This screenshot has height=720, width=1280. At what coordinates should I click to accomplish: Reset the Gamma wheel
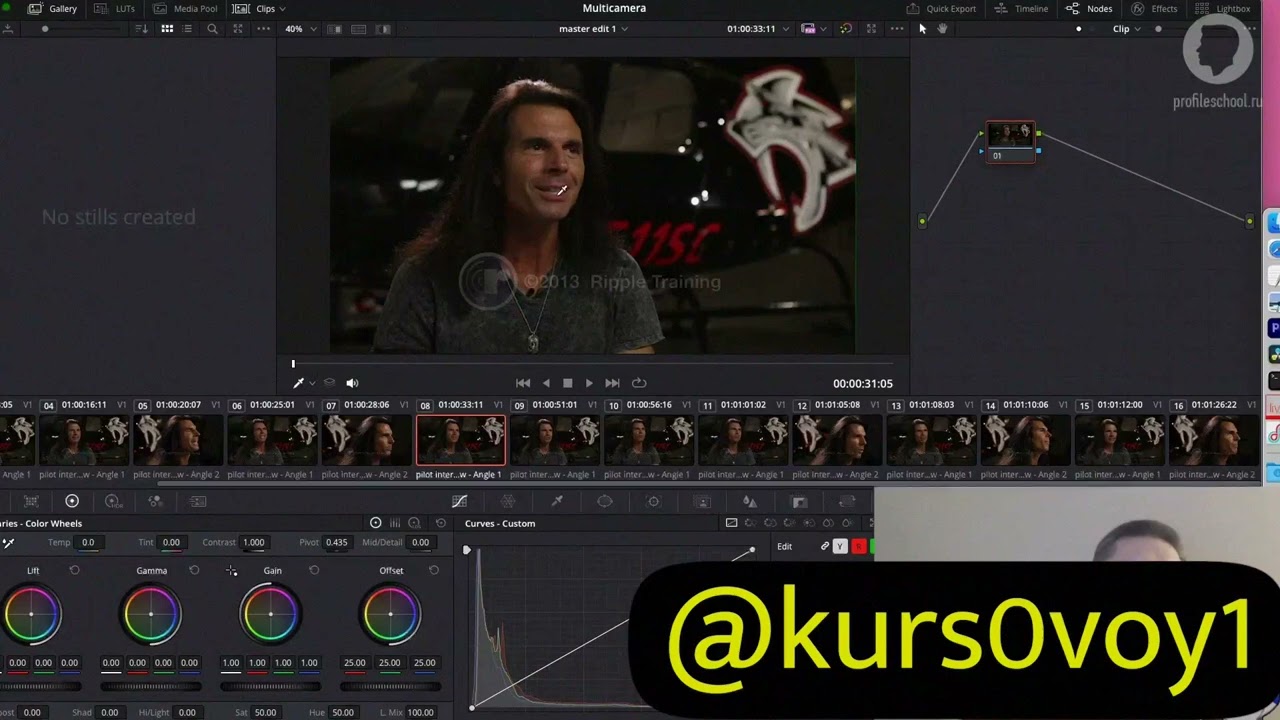(x=194, y=570)
